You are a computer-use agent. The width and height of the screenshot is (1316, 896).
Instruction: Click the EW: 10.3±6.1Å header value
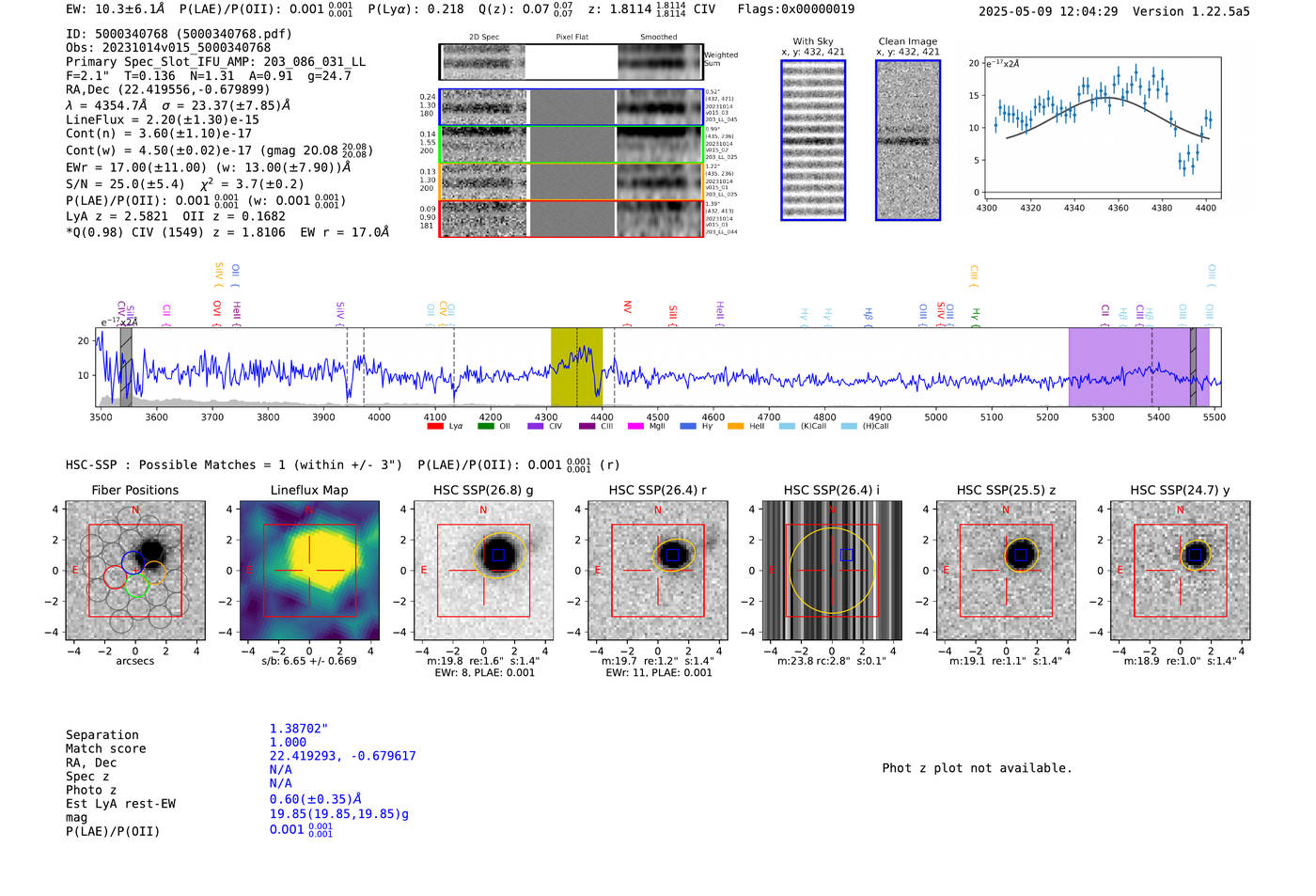(x=116, y=9)
